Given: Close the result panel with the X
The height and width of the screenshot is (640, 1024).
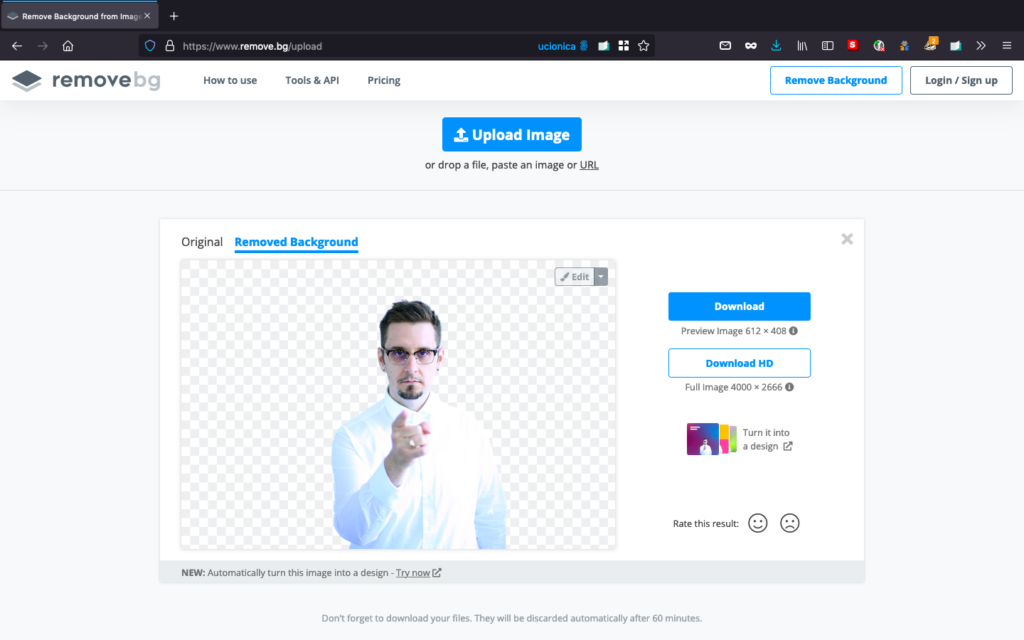Looking at the screenshot, I should coord(847,239).
